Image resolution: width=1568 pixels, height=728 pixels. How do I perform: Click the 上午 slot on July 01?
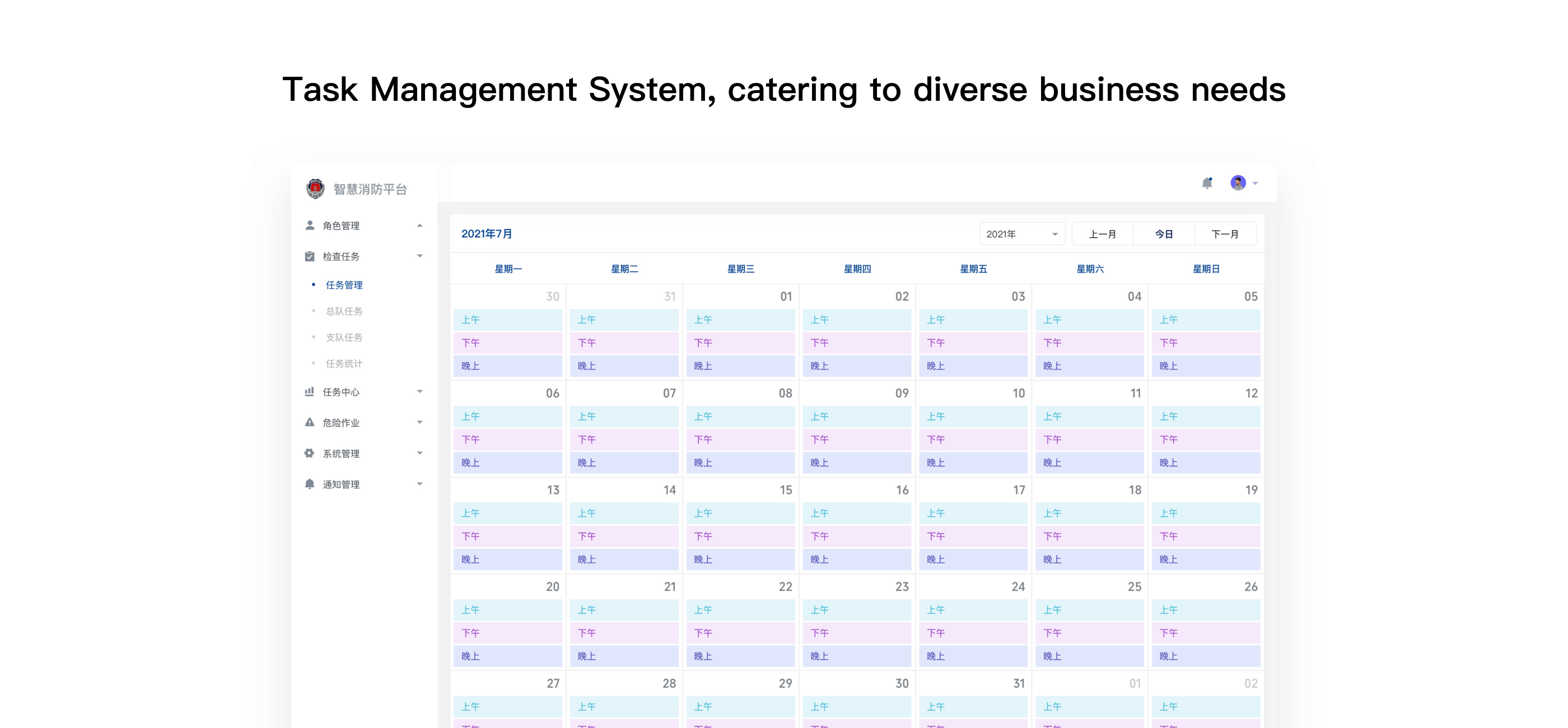[741, 319]
